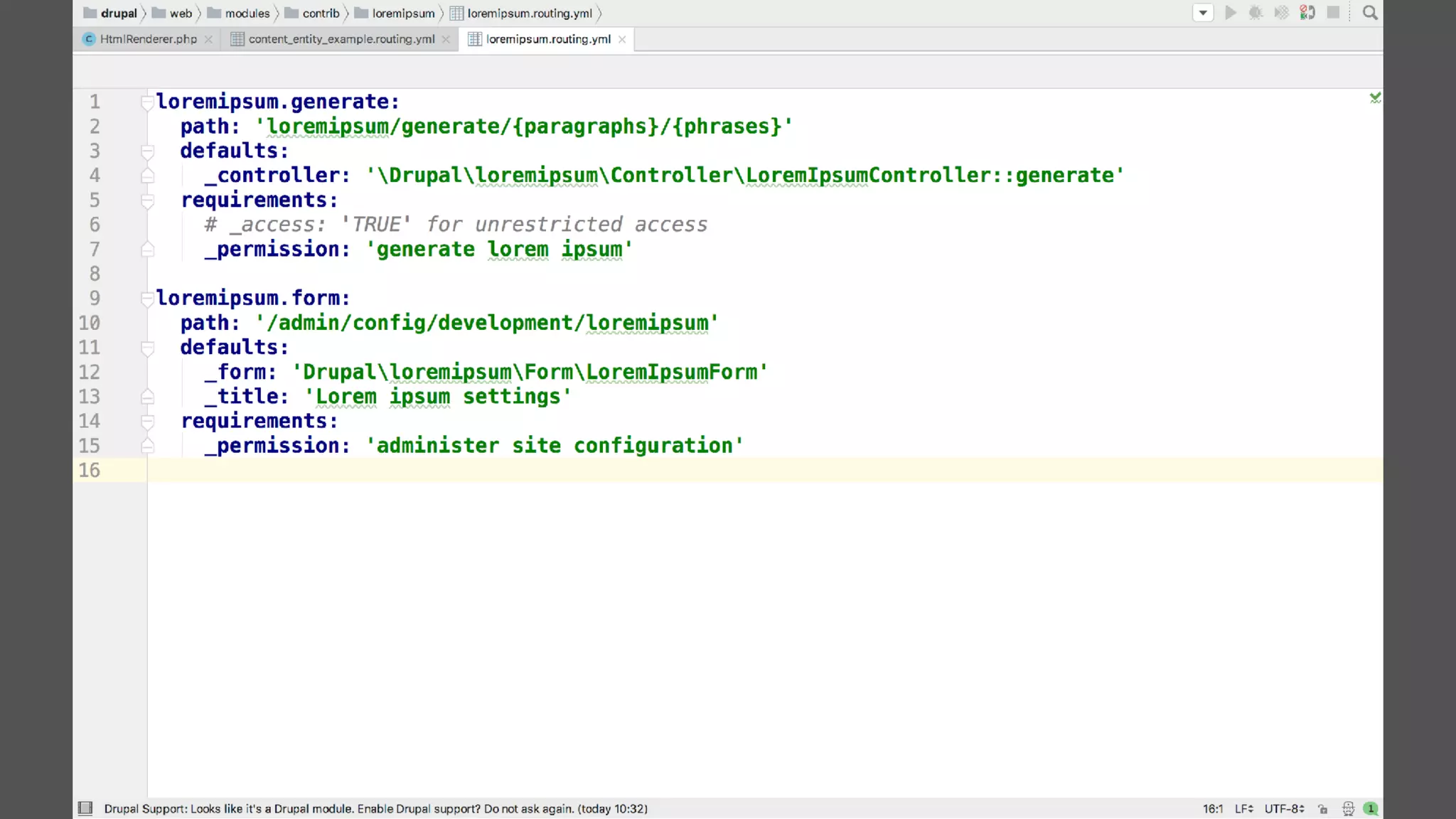Close the loremipsum.routing.yml tab
This screenshot has width=1456, height=819.
coord(622,39)
